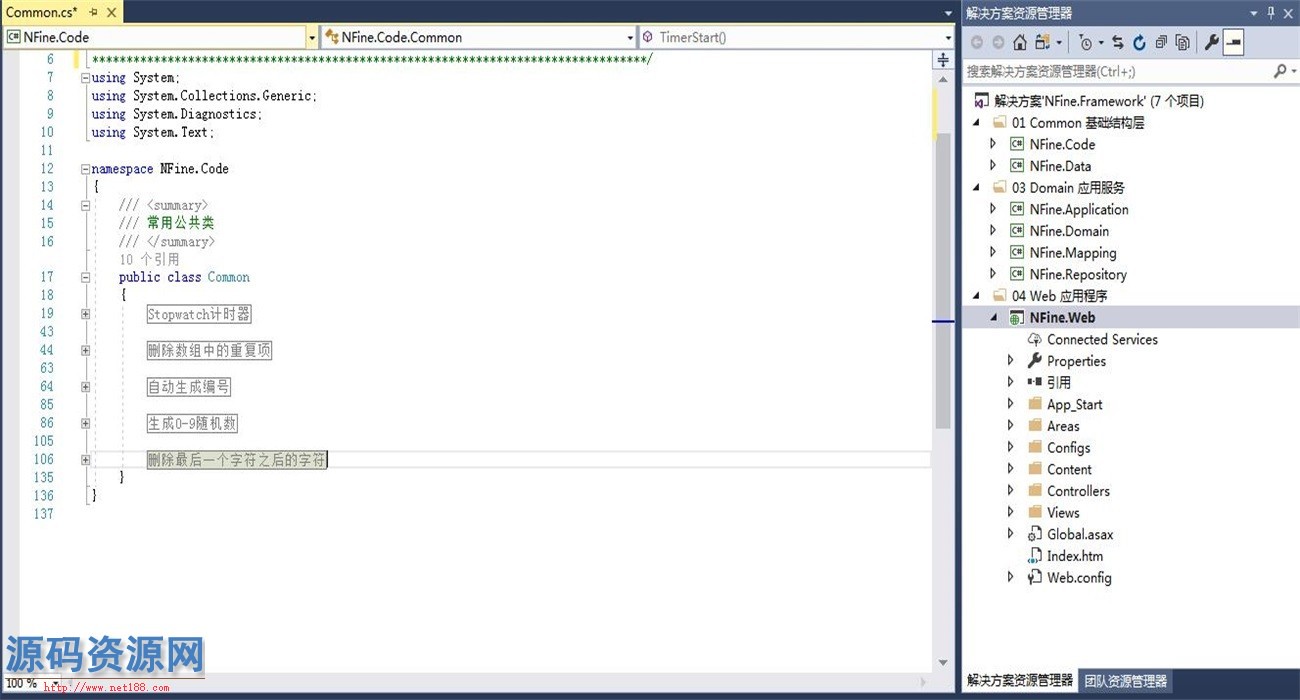Click the Refresh icon in Solution Explorer toolbar

point(1139,43)
